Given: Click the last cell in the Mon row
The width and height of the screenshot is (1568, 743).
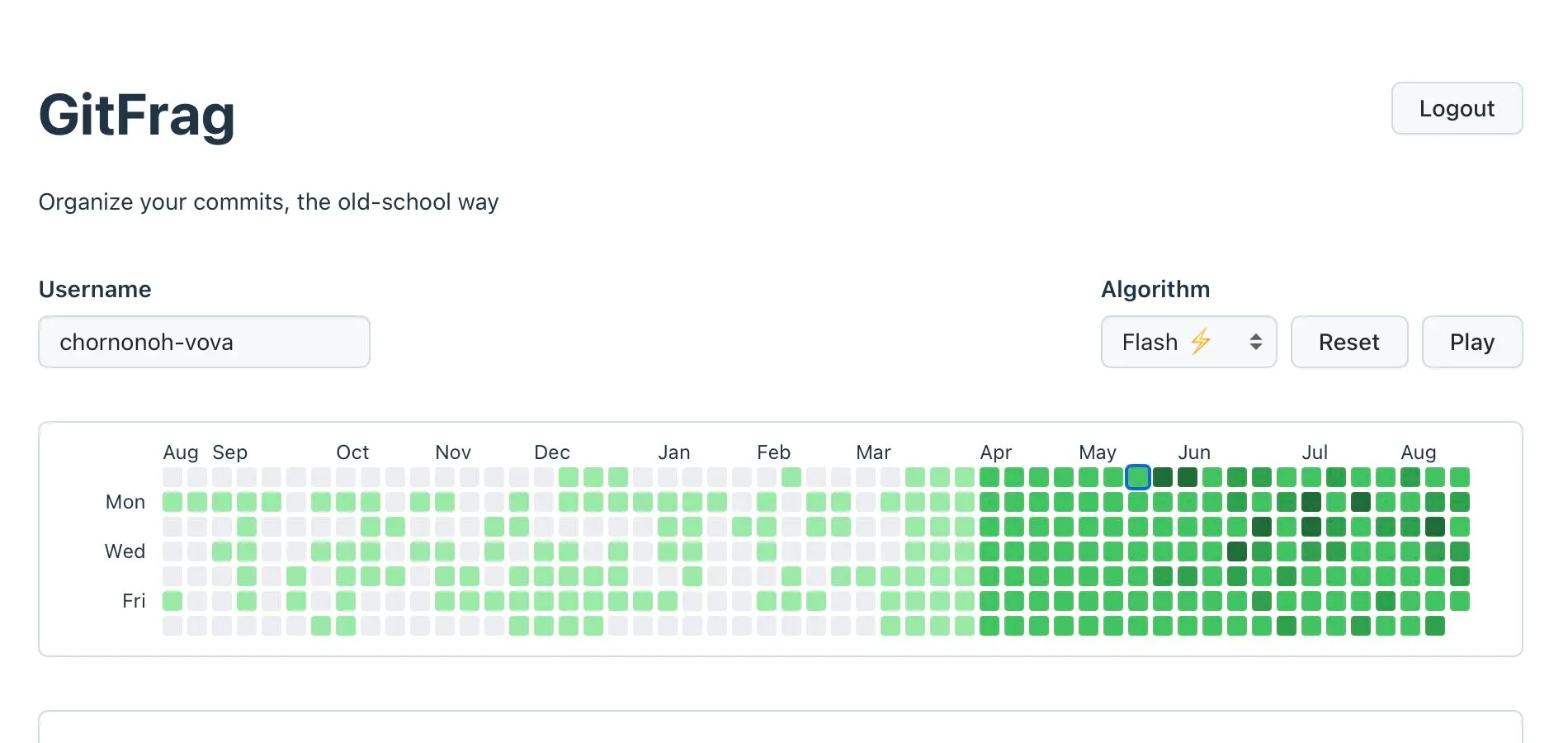Looking at the screenshot, I should (1460, 502).
